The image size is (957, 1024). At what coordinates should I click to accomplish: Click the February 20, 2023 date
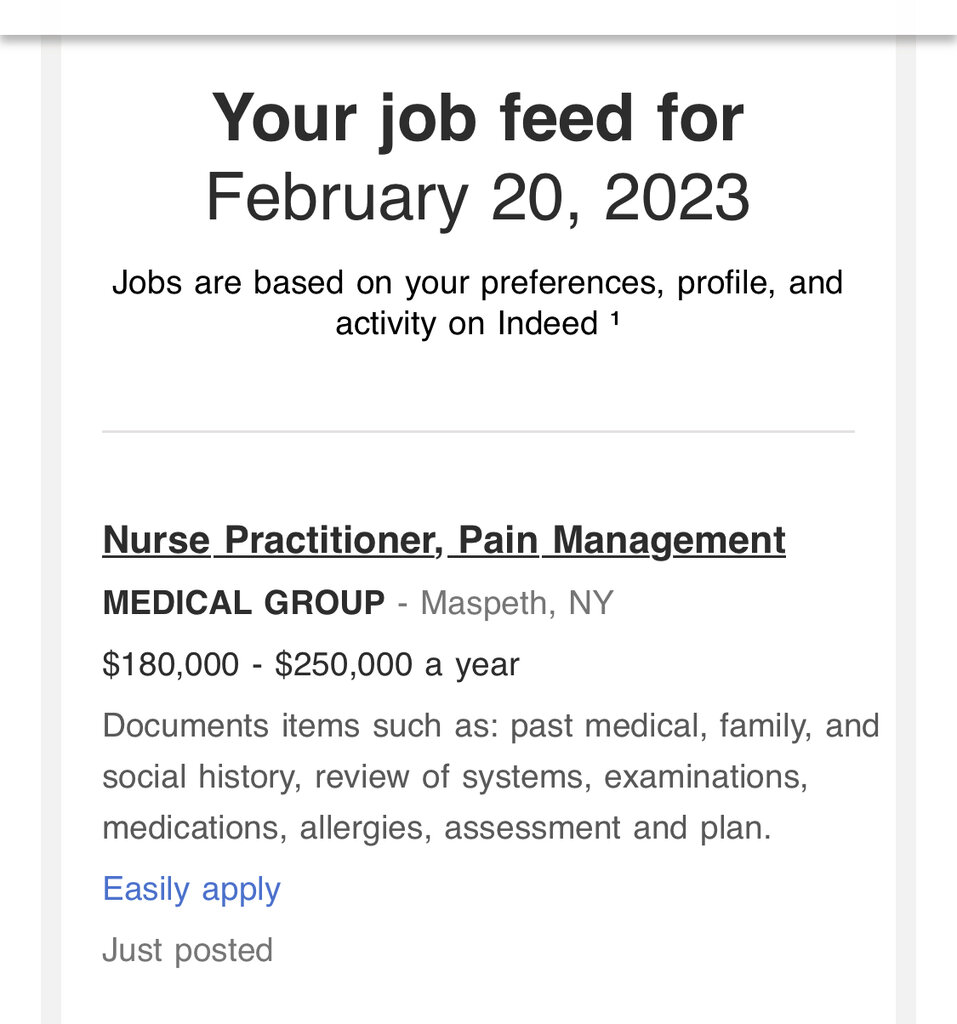point(478,197)
